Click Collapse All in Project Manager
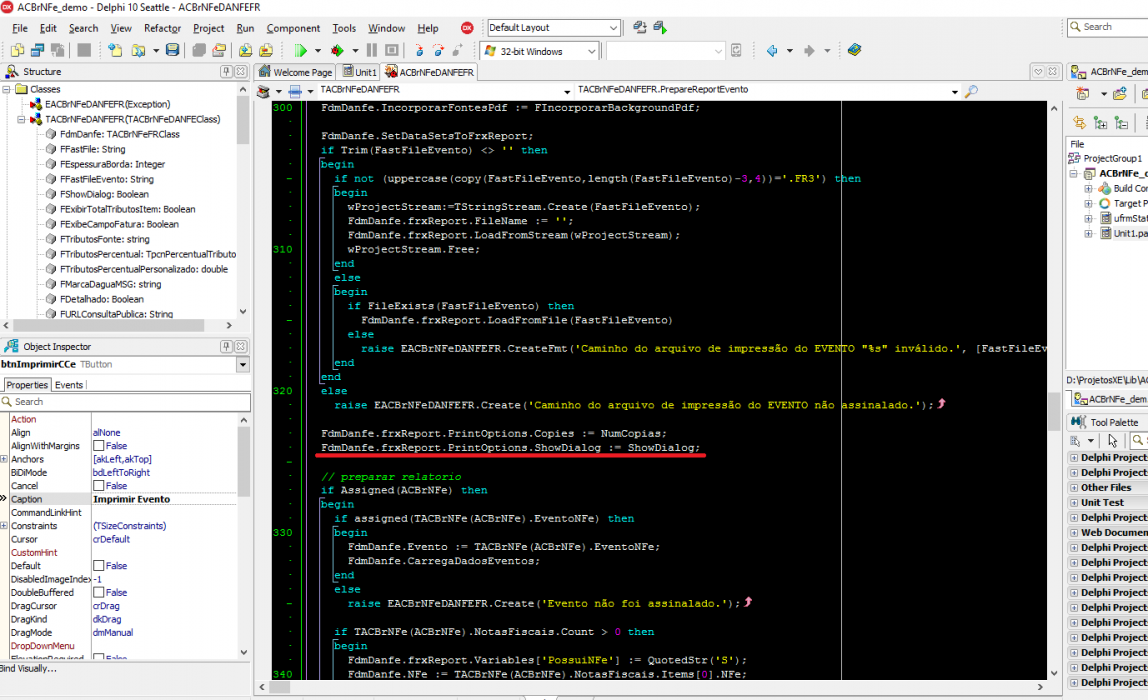Viewport: 1148px width, 700px height. [x=1122, y=123]
